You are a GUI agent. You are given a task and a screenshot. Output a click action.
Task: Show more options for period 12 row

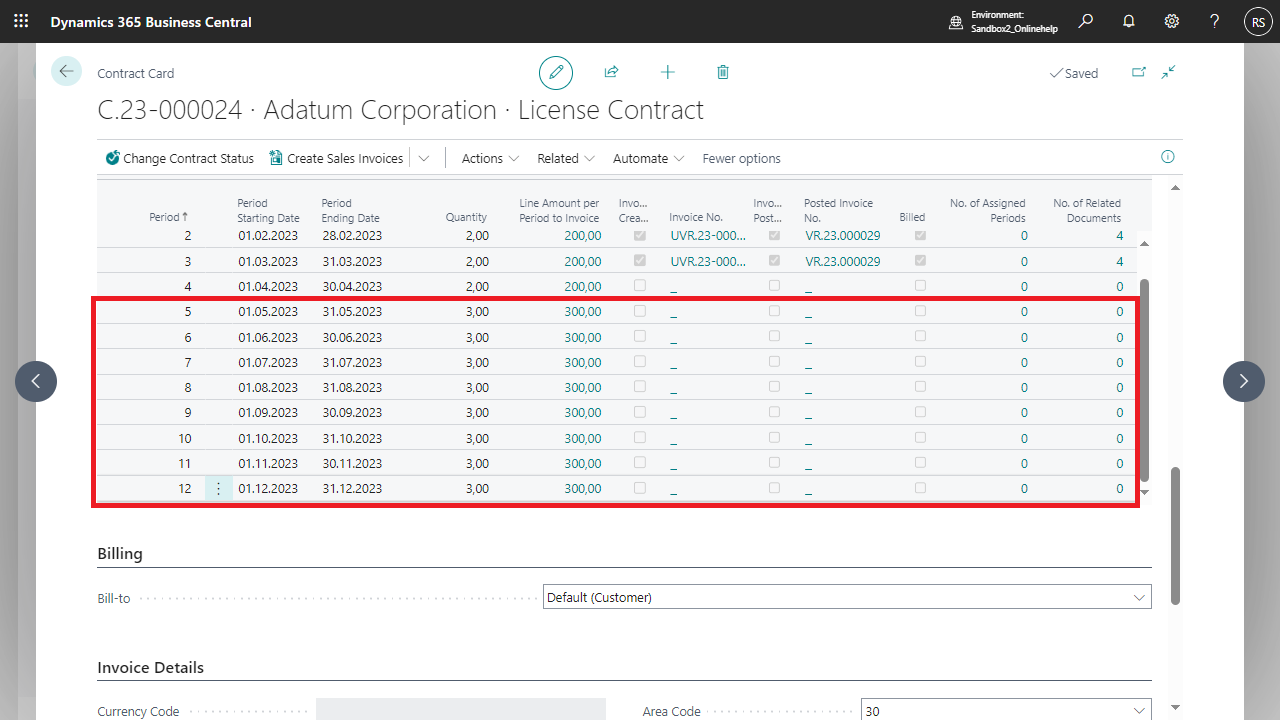[x=218, y=489]
